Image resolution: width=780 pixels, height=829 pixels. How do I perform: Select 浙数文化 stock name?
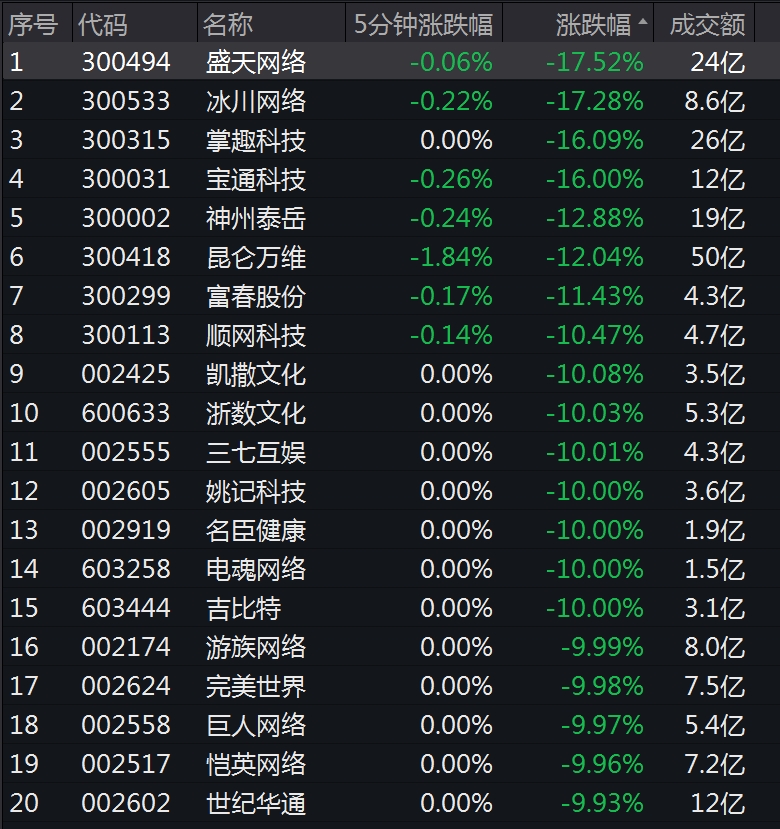coord(256,413)
